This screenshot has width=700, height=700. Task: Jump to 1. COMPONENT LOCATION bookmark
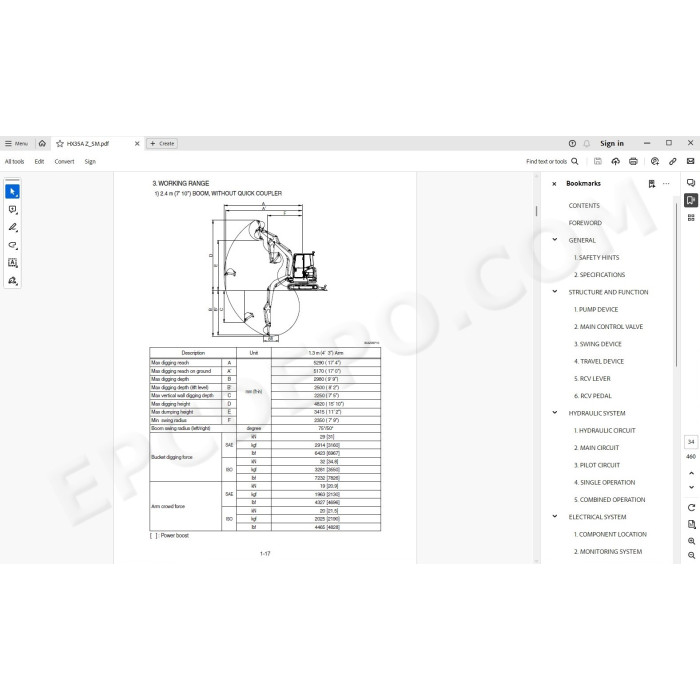[x=610, y=534]
